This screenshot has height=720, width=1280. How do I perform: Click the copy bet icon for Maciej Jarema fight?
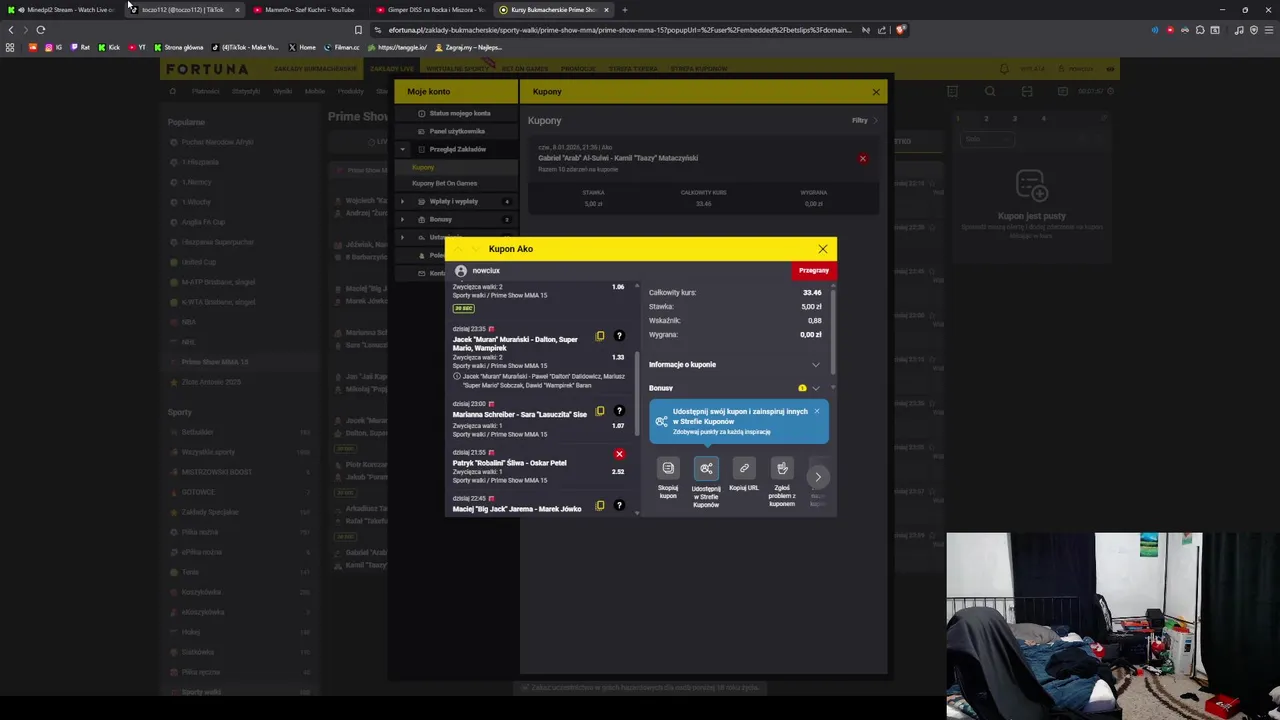(x=600, y=506)
